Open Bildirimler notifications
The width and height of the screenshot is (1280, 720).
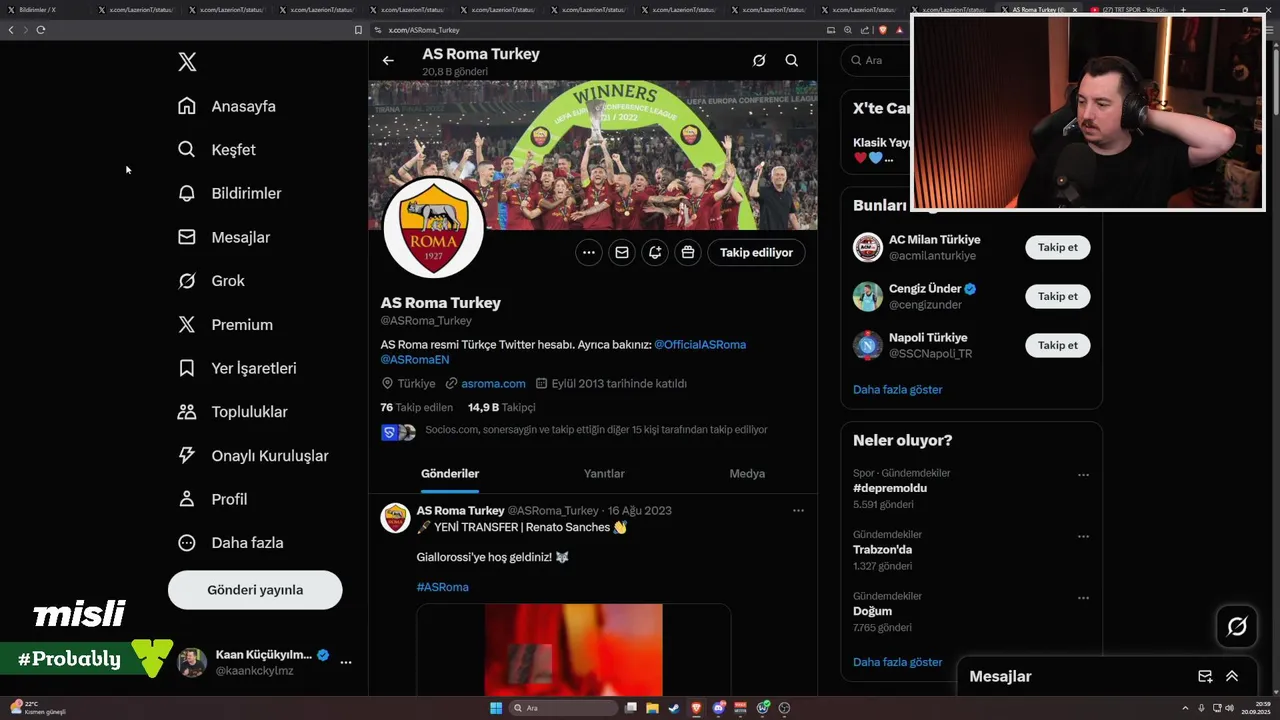click(x=230, y=193)
